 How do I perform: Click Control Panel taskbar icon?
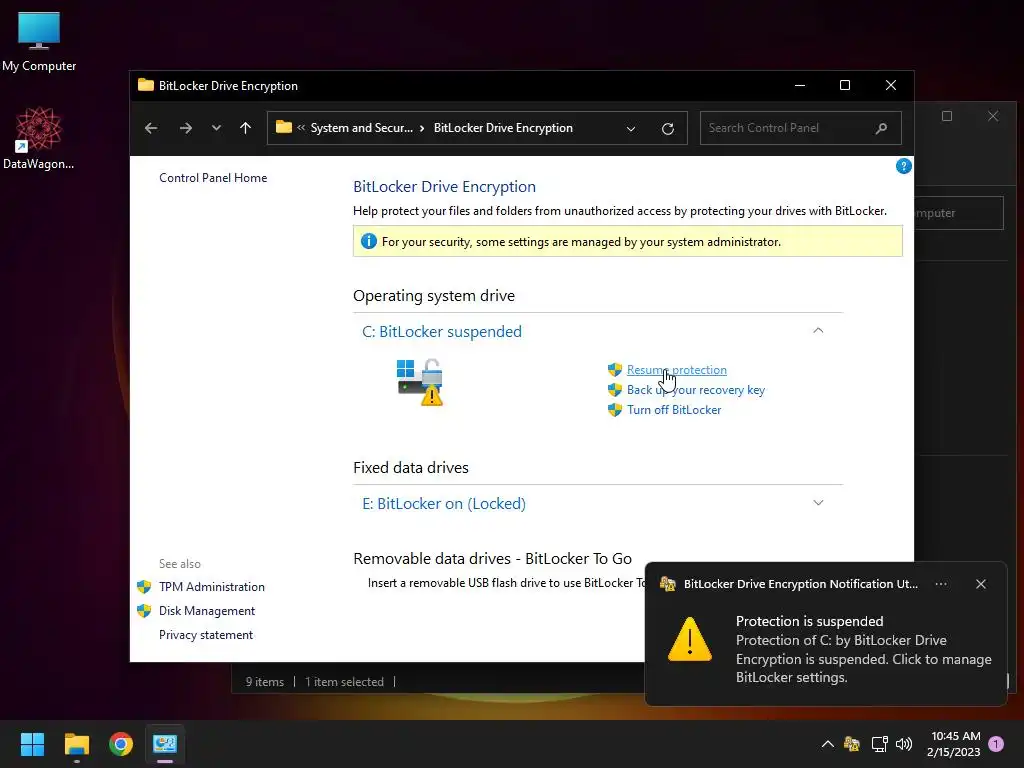[x=165, y=744]
